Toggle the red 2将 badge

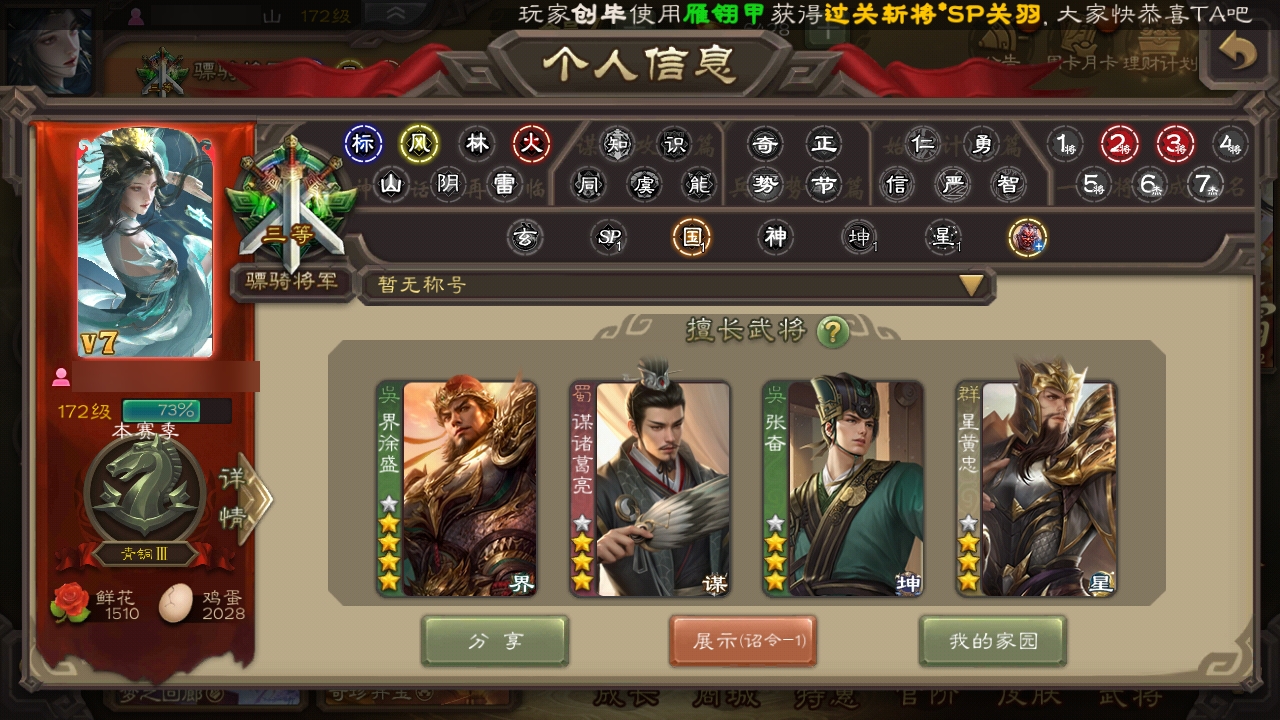click(1120, 144)
